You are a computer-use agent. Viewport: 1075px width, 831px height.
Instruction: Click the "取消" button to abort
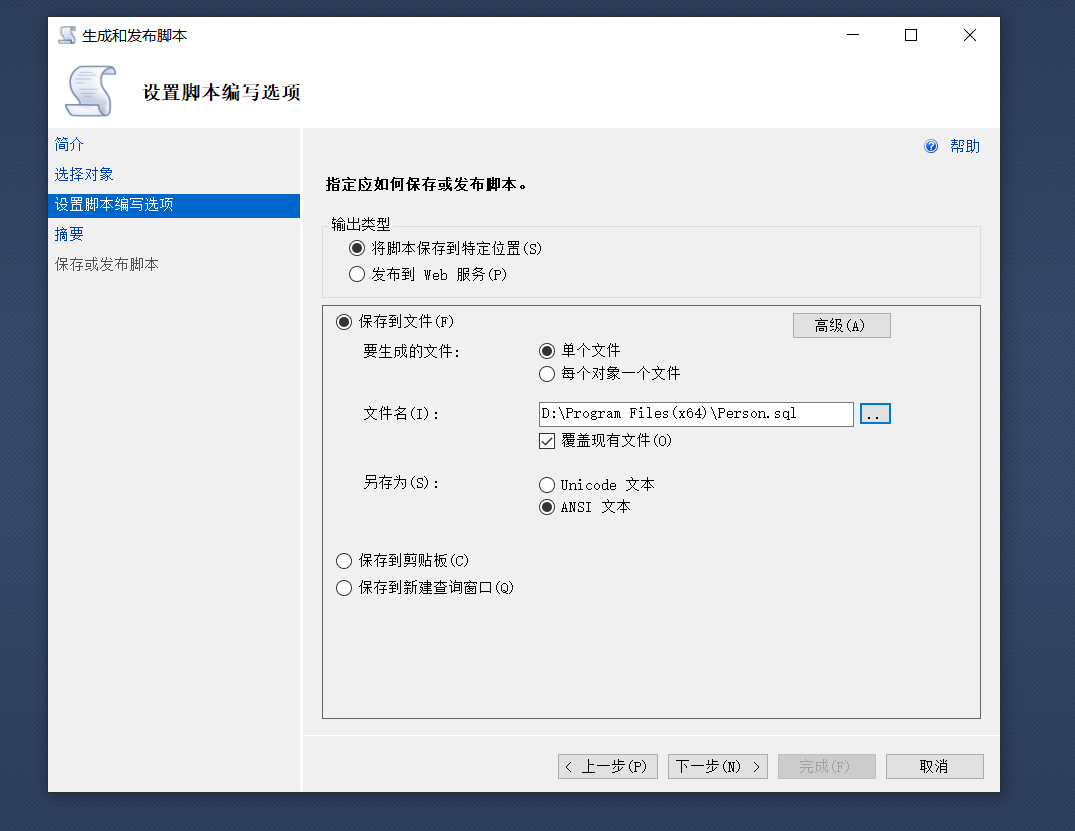934,766
